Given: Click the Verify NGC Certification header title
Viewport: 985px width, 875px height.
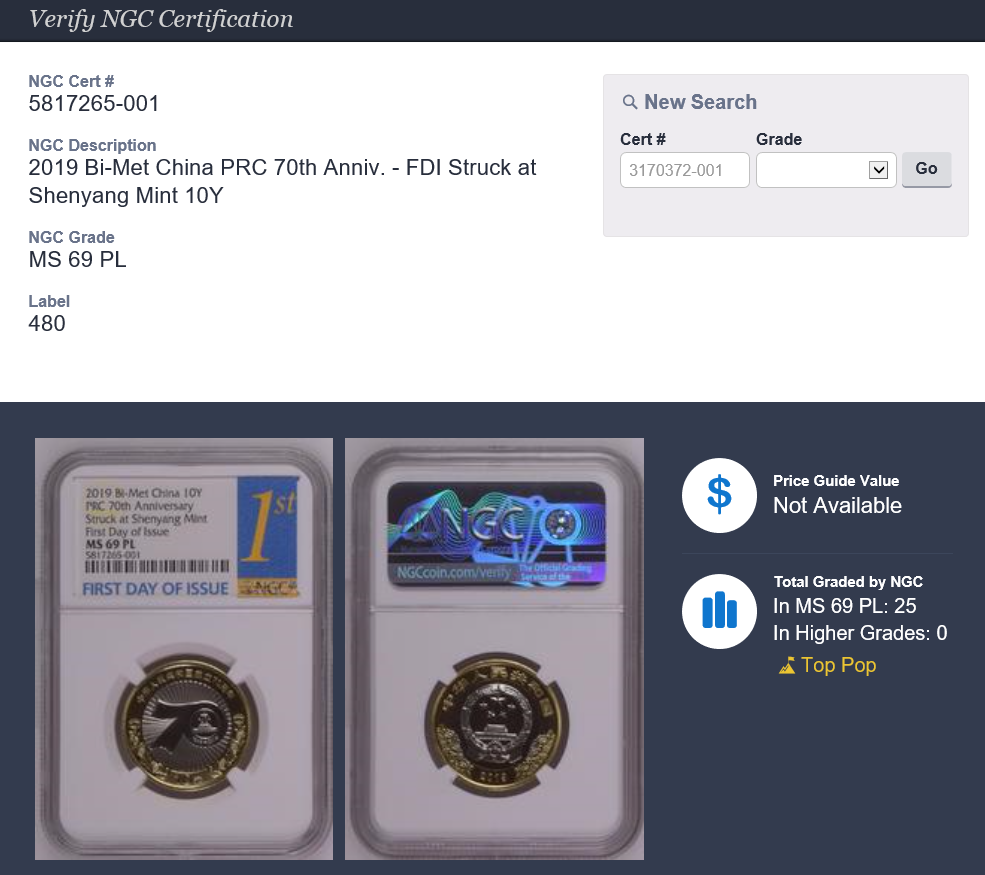Looking at the screenshot, I should click(161, 19).
